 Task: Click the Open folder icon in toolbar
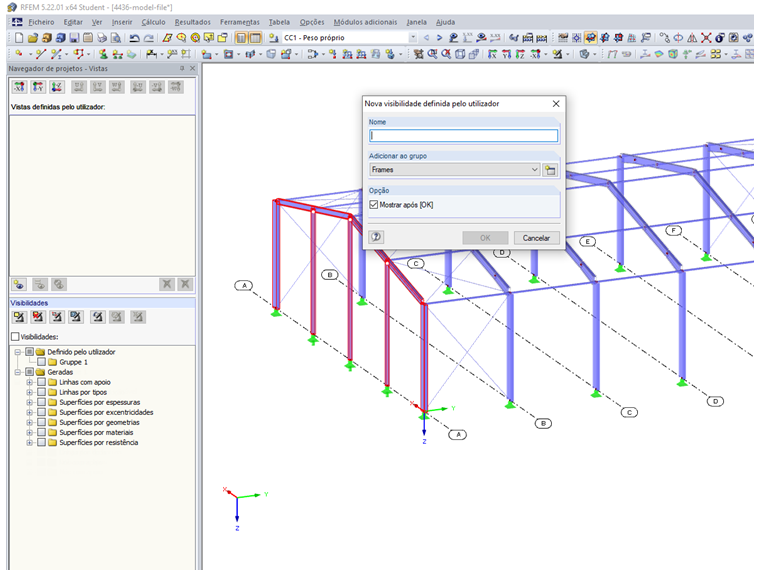point(32,38)
